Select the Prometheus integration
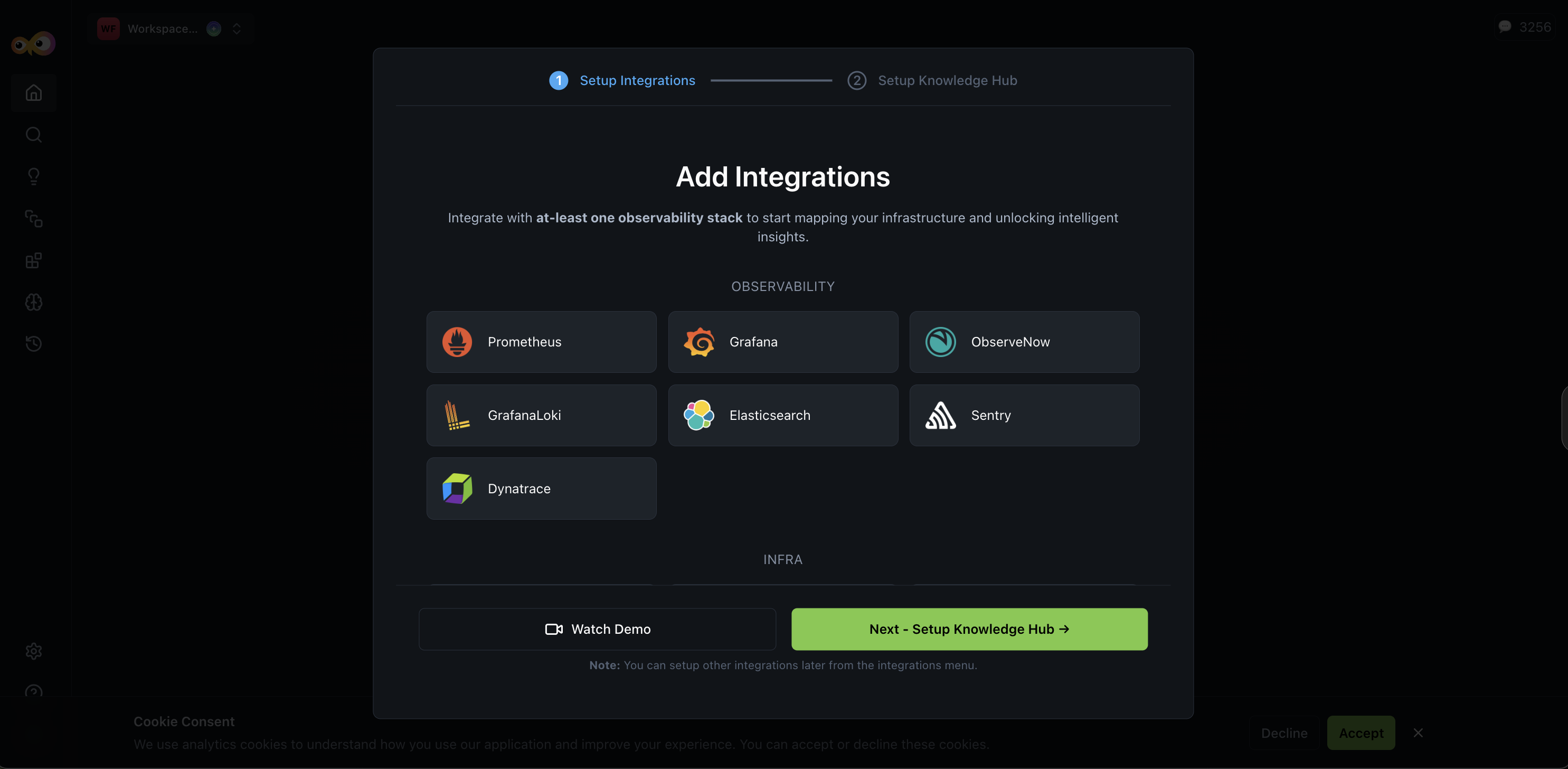The image size is (1568, 769). tap(541, 342)
